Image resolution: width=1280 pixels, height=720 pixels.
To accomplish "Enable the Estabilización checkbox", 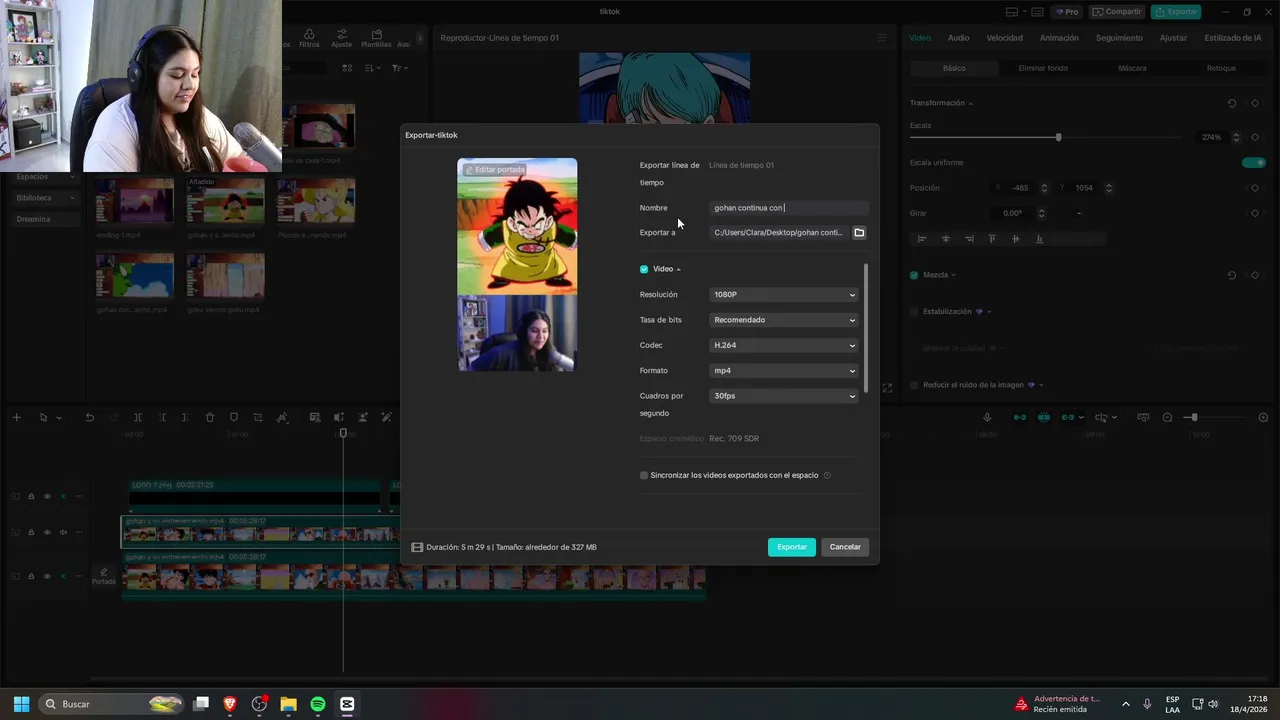I will 914,312.
